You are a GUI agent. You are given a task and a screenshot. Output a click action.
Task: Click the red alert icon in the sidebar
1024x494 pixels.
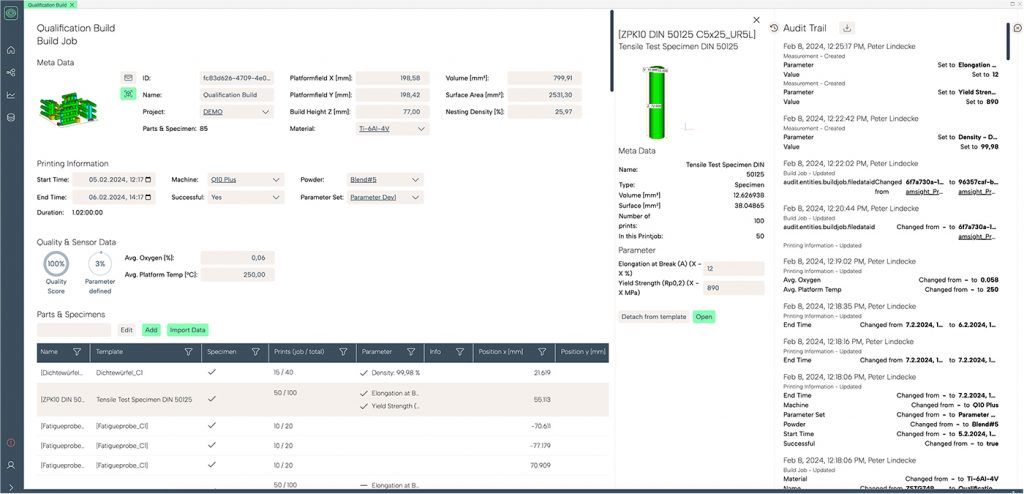pyautogui.click(x=10, y=443)
